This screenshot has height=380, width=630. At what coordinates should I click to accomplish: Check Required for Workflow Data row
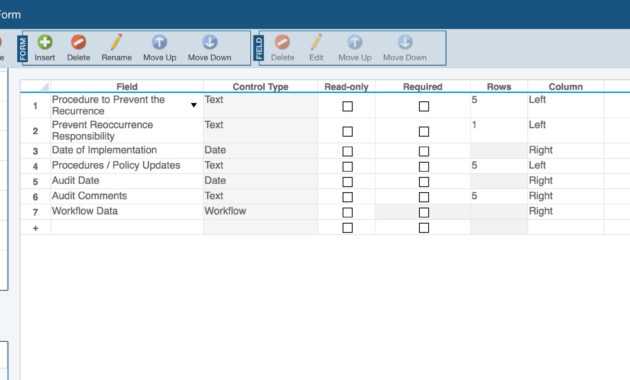(424, 212)
